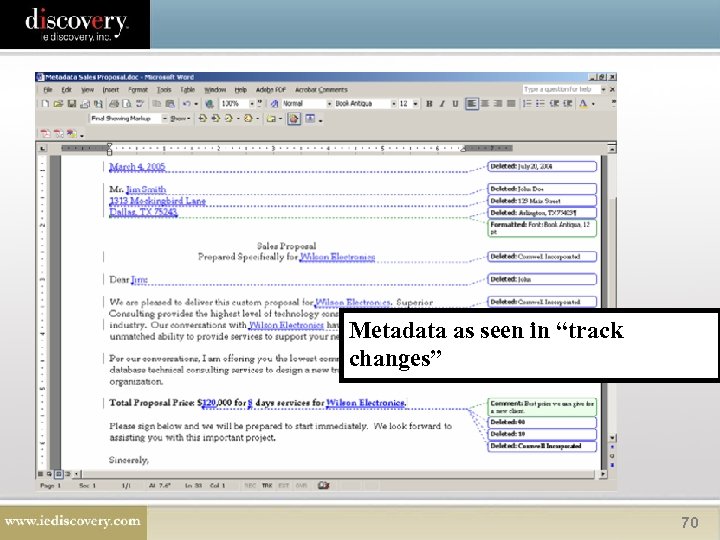Open the Insert menu

coord(111,90)
